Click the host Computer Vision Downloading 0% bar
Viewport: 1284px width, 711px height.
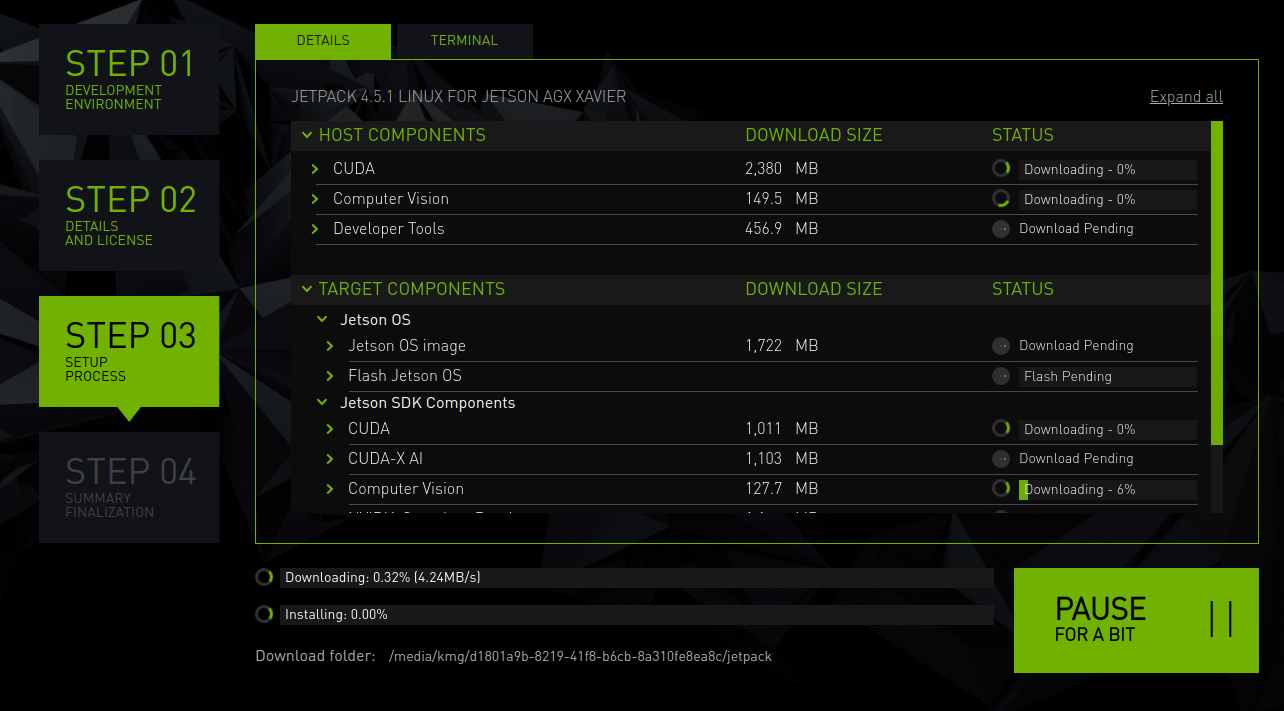(1108, 199)
